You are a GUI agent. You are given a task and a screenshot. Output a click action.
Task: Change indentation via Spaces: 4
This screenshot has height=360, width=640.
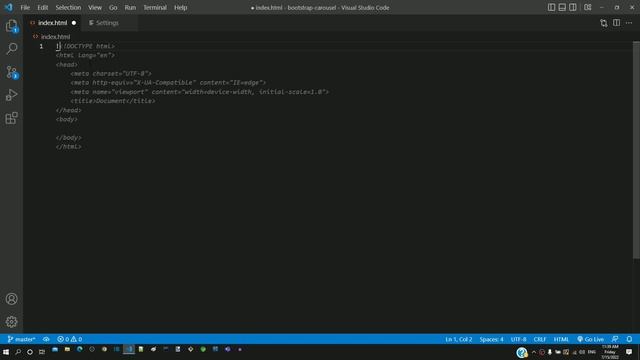pos(491,339)
